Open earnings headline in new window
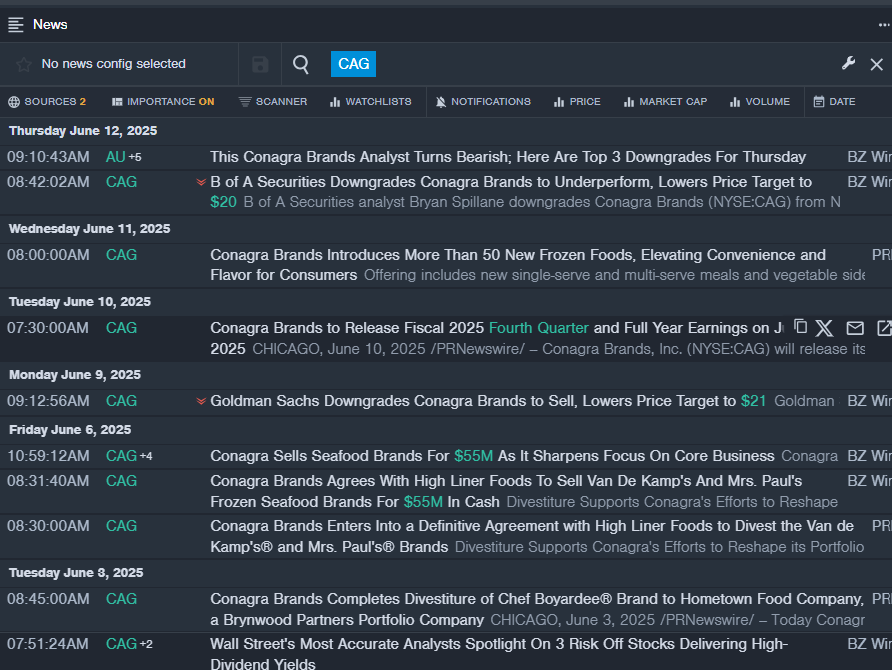This screenshot has height=670, width=892. click(x=885, y=328)
